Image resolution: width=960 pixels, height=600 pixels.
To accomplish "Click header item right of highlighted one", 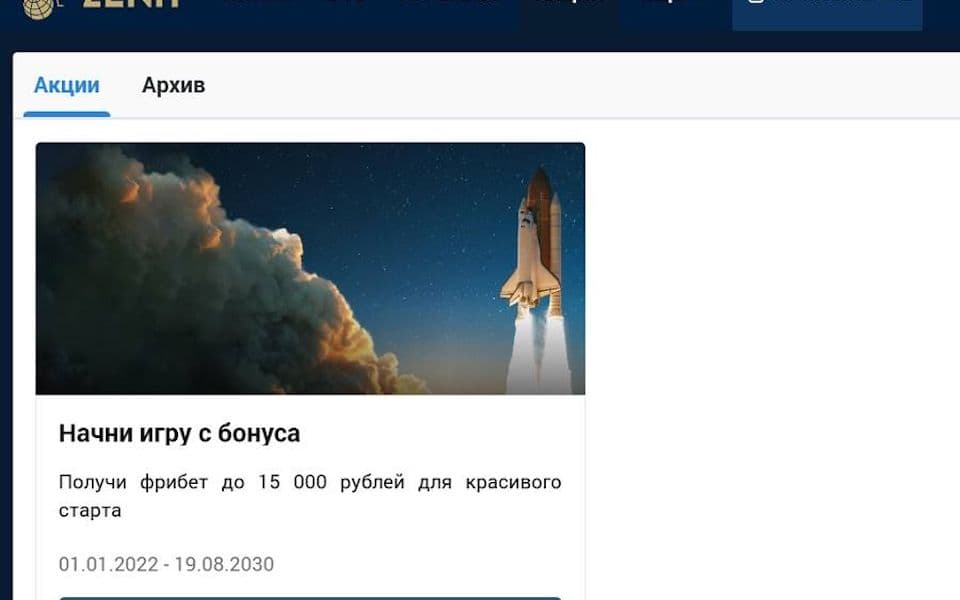I will pos(661,6).
